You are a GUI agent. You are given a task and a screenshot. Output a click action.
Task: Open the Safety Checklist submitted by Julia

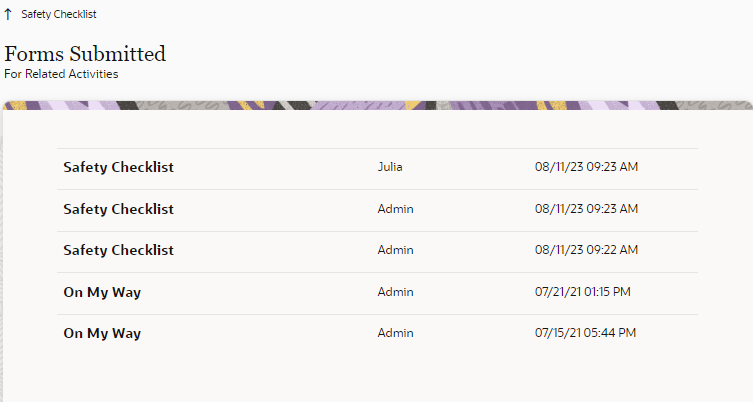point(118,167)
